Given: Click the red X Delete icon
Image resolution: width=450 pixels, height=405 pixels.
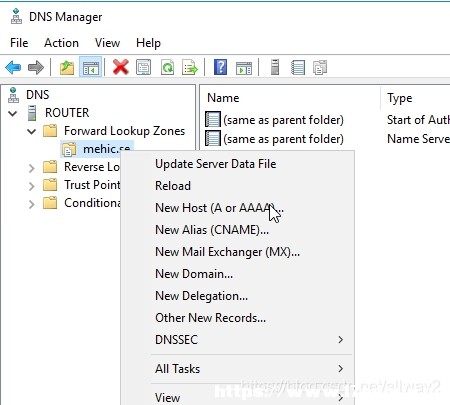Looking at the screenshot, I should 121,67.
